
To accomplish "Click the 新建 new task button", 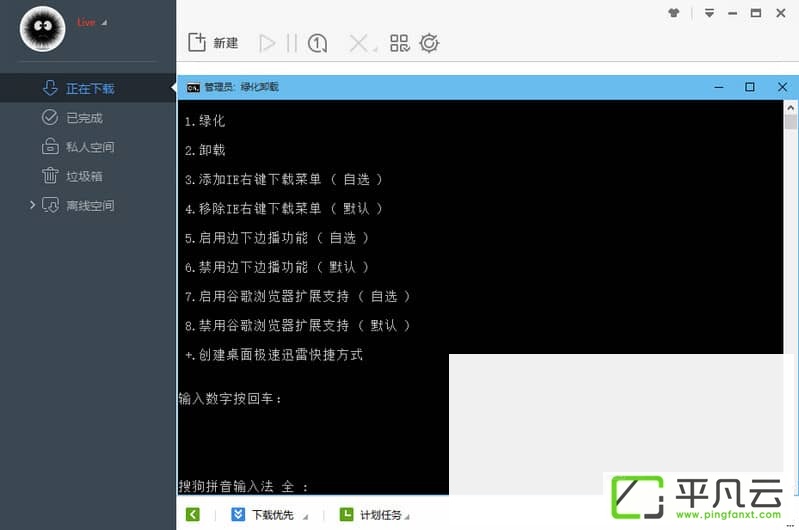I will click(x=213, y=43).
